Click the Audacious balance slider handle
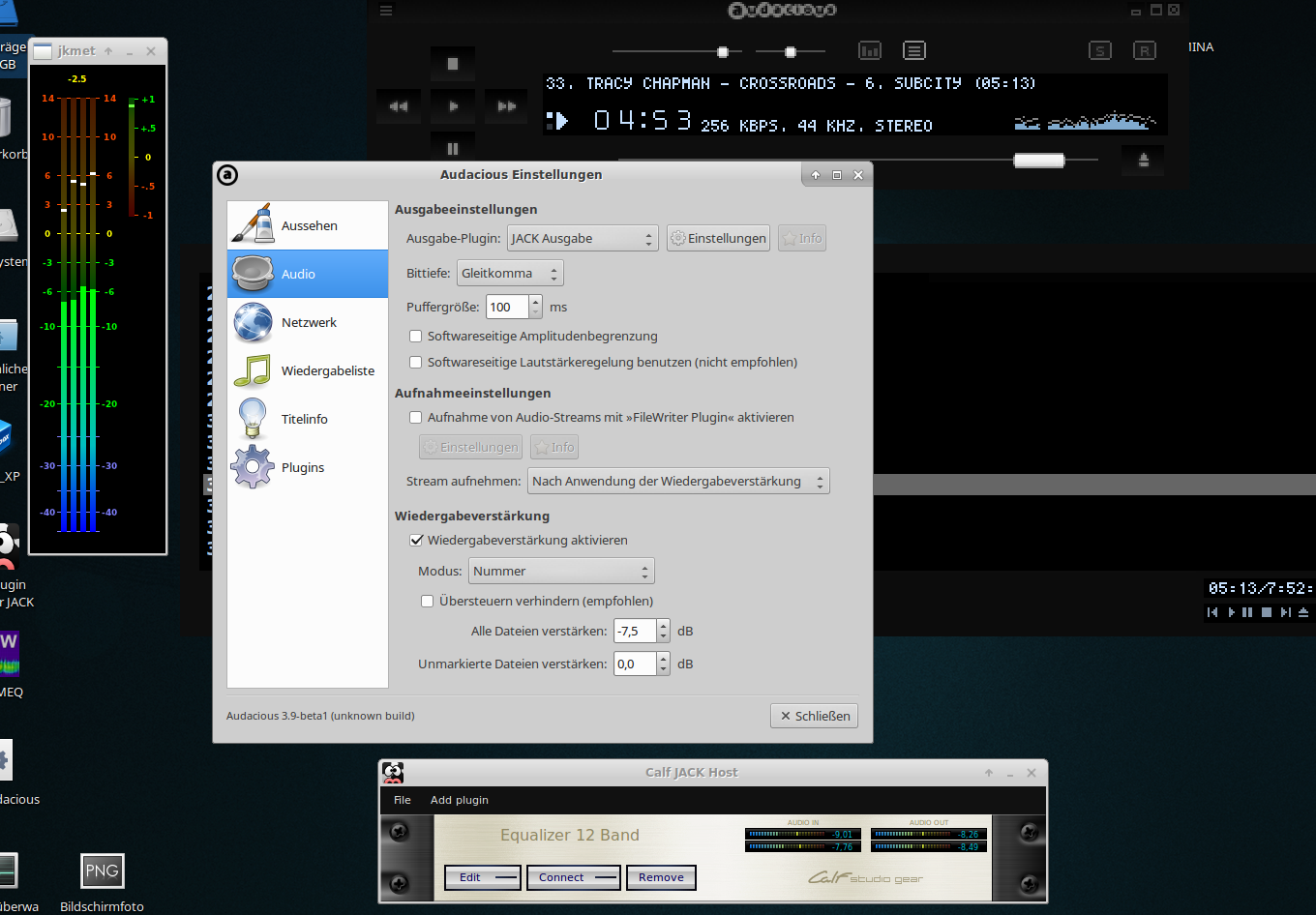1316x915 pixels. (x=791, y=51)
